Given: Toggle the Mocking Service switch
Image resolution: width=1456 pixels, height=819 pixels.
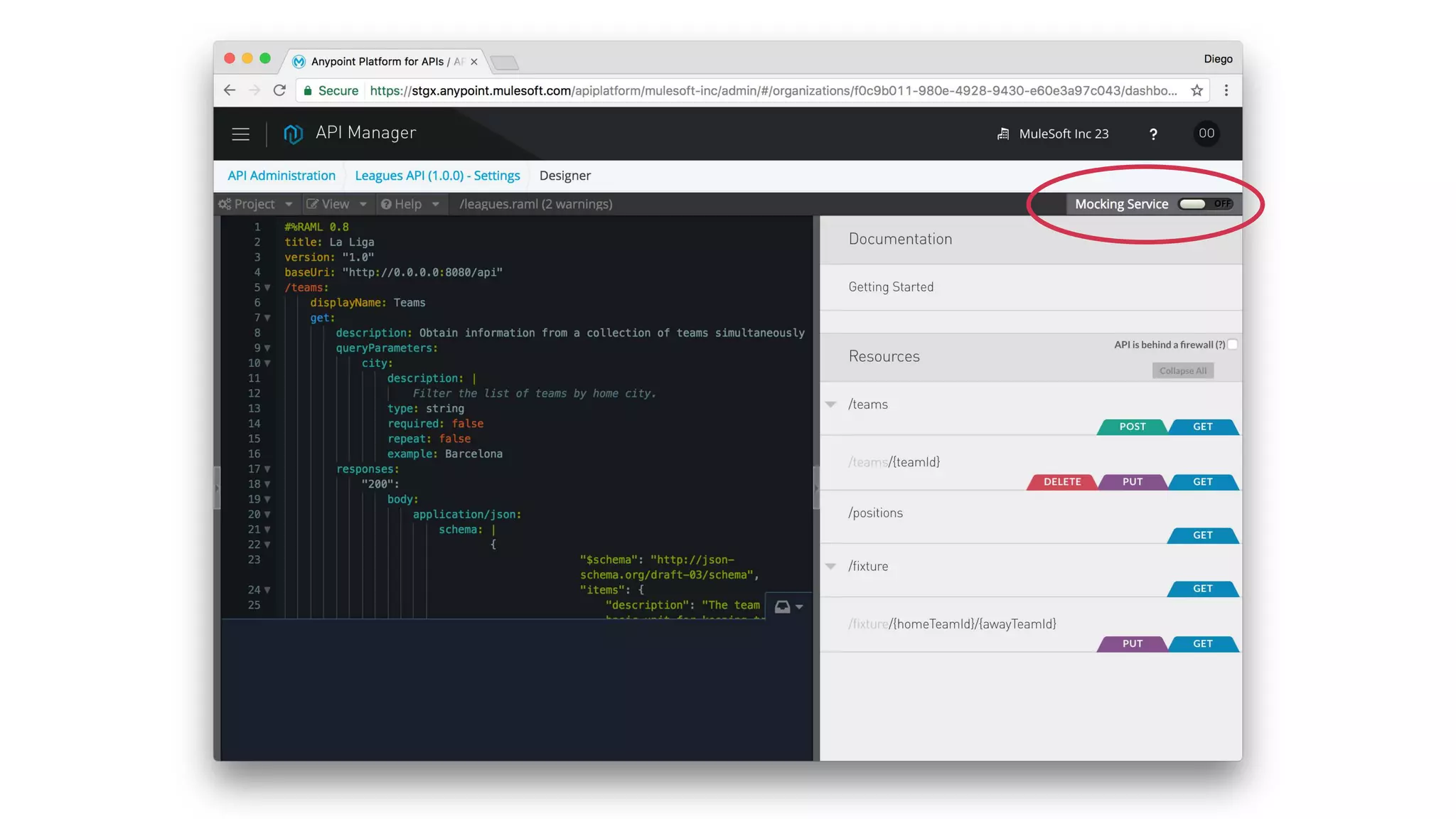Looking at the screenshot, I should pyautogui.click(x=1205, y=204).
